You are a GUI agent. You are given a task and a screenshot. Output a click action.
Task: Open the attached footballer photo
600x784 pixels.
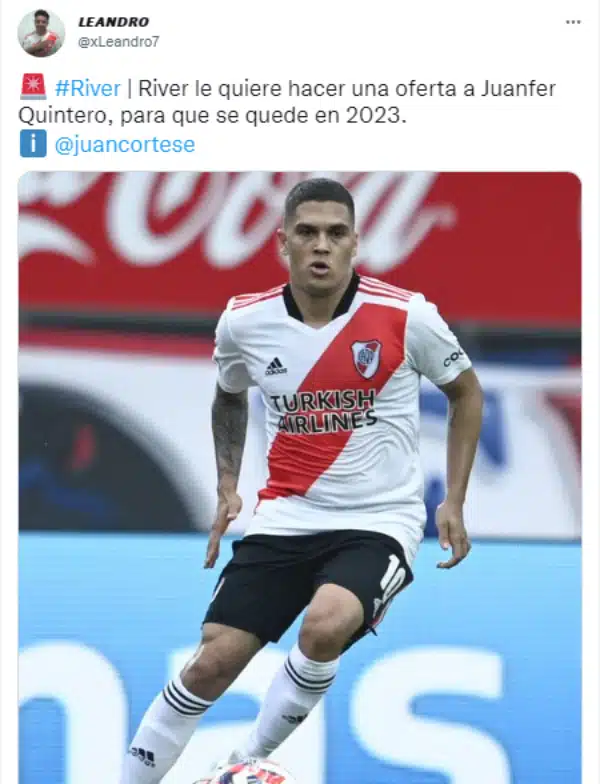tap(300, 478)
